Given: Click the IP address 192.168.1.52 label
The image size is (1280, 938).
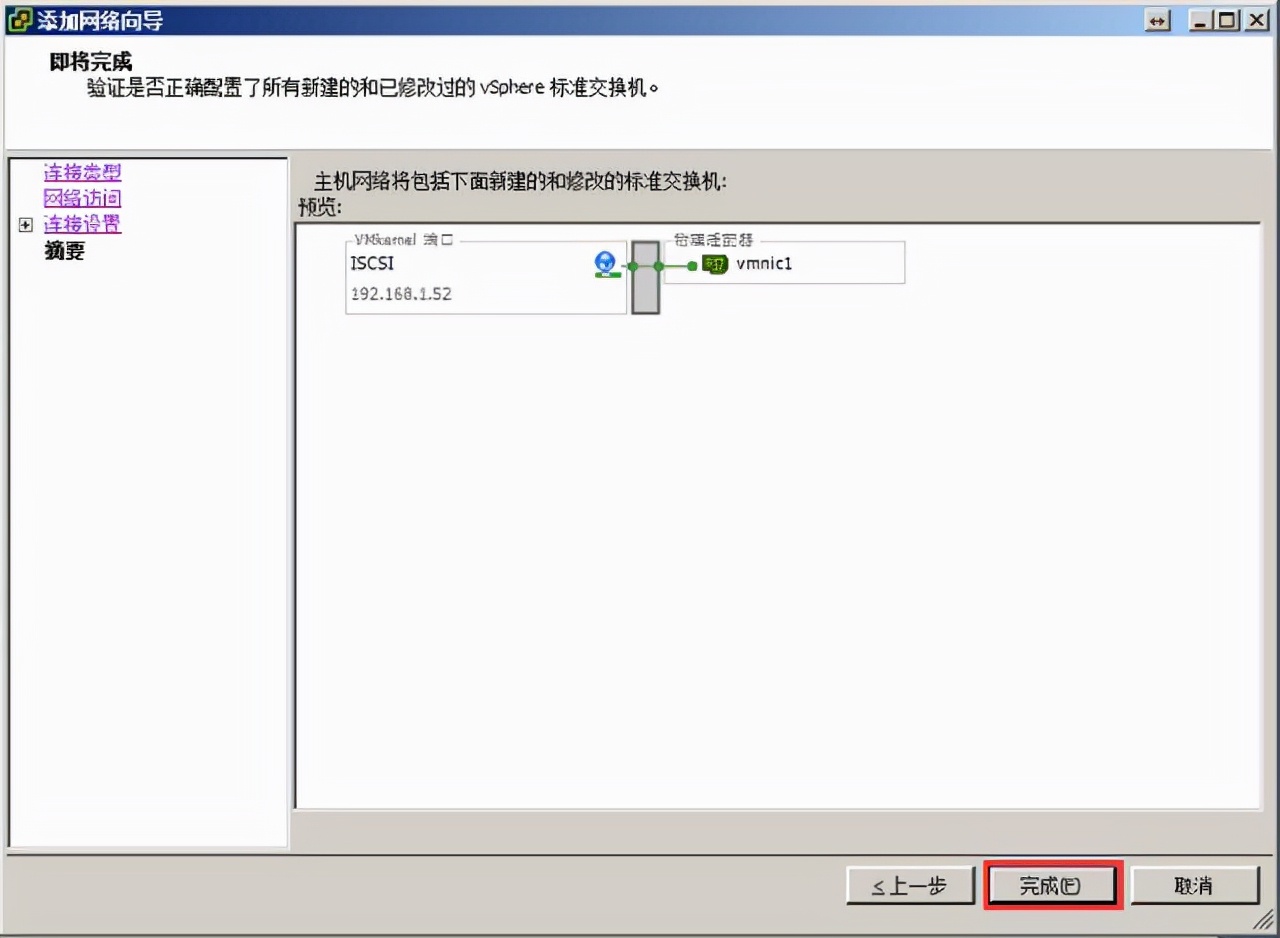Looking at the screenshot, I should [x=403, y=294].
